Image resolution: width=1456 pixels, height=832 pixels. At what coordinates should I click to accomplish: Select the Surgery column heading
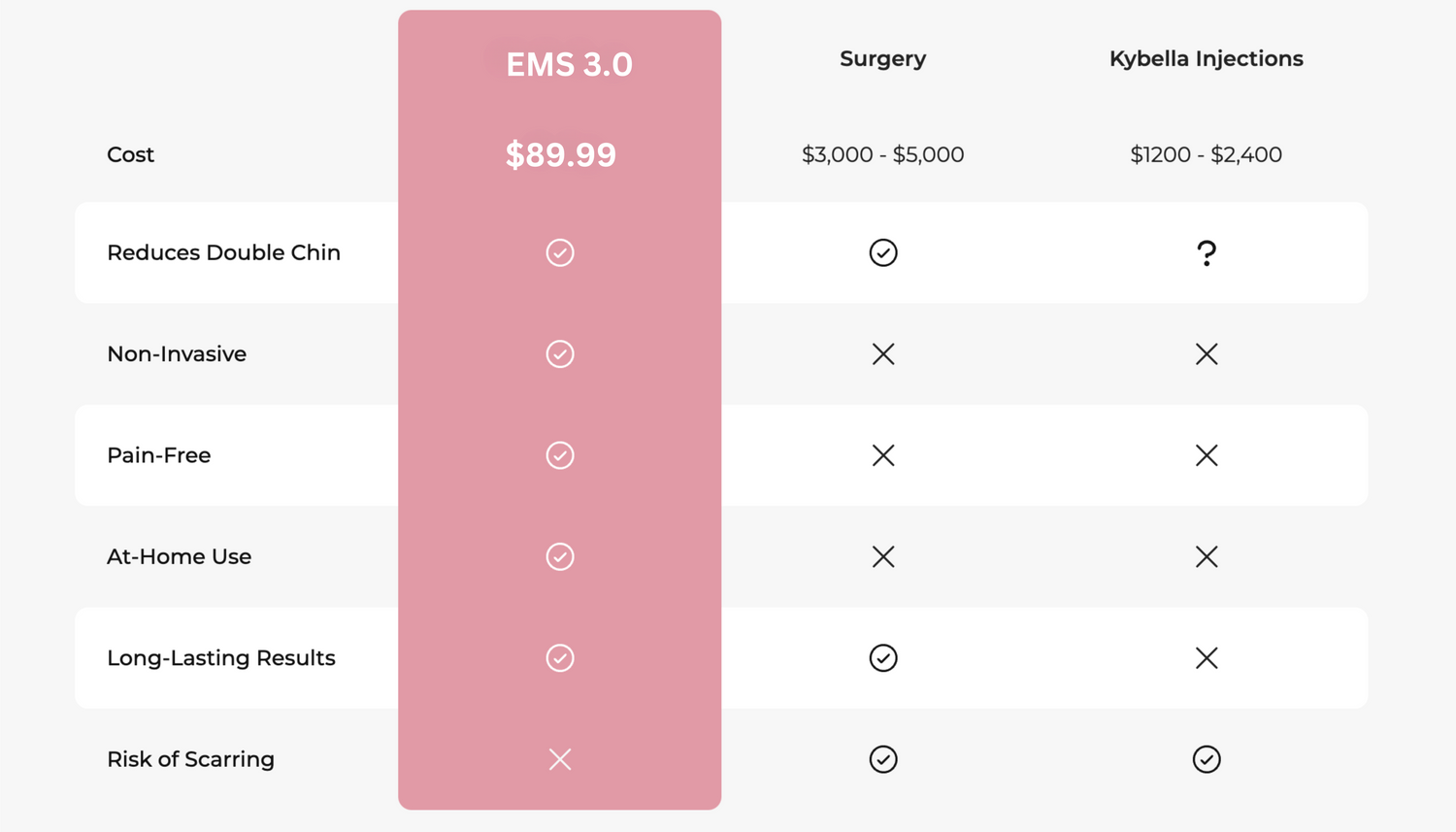tap(882, 58)
